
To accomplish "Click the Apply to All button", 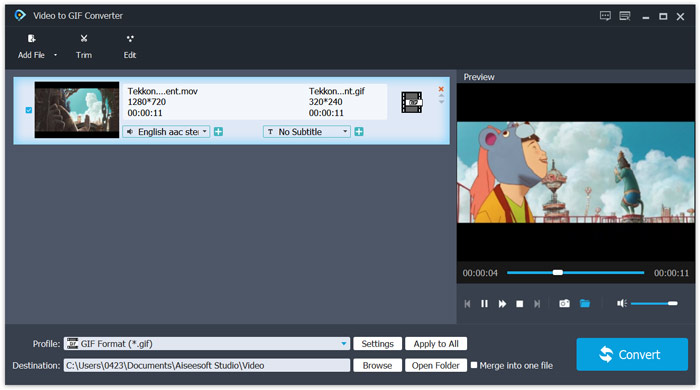I will (x=436, y=344).
